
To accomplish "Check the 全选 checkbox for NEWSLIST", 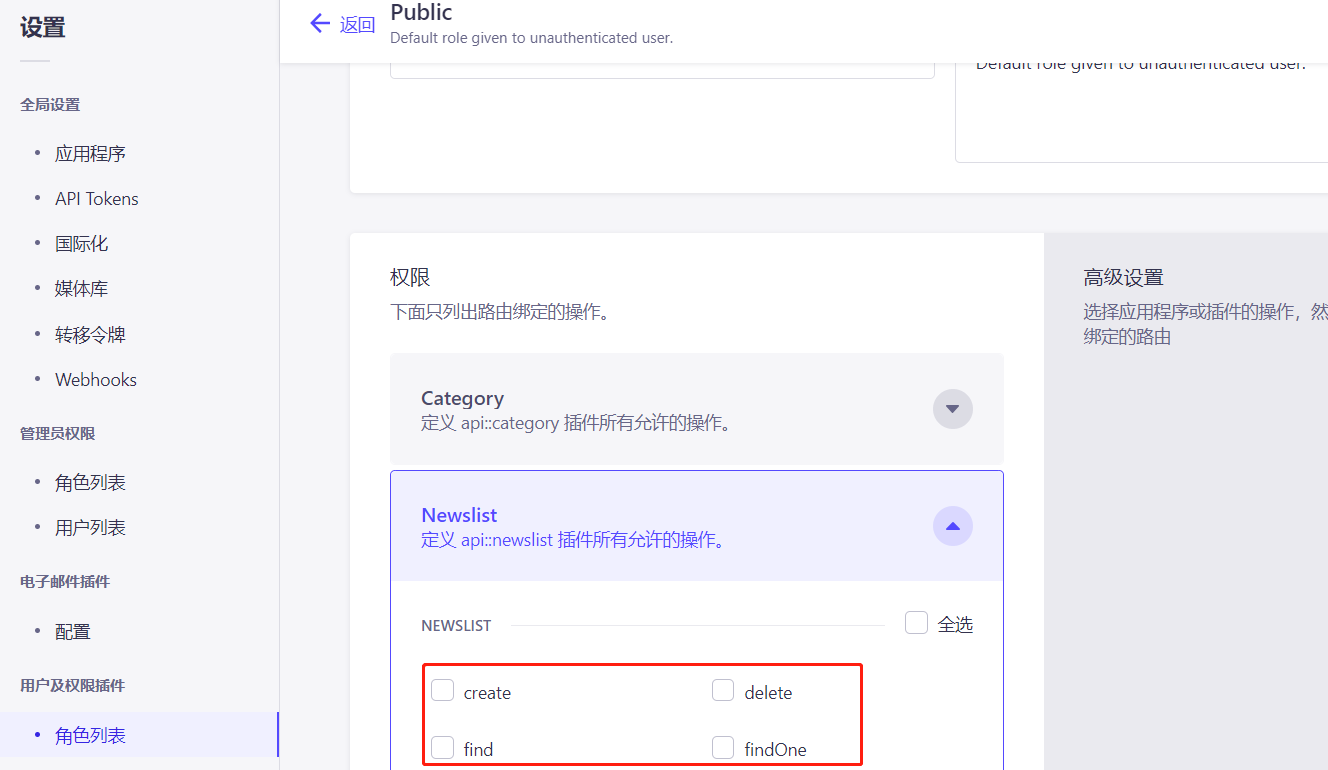I will pos(916,623).
